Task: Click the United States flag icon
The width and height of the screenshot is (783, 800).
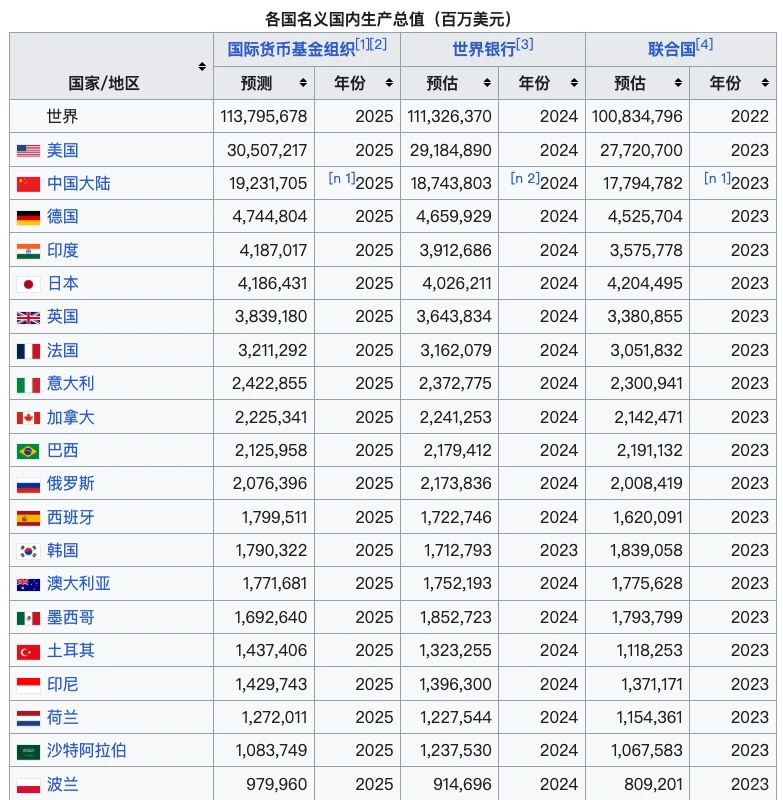Action: tap(28, 151)
